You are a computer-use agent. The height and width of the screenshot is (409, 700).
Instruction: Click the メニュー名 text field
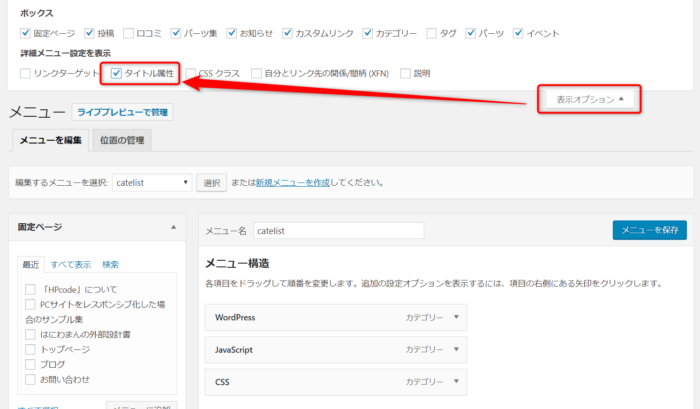click(x=338, y=230)
